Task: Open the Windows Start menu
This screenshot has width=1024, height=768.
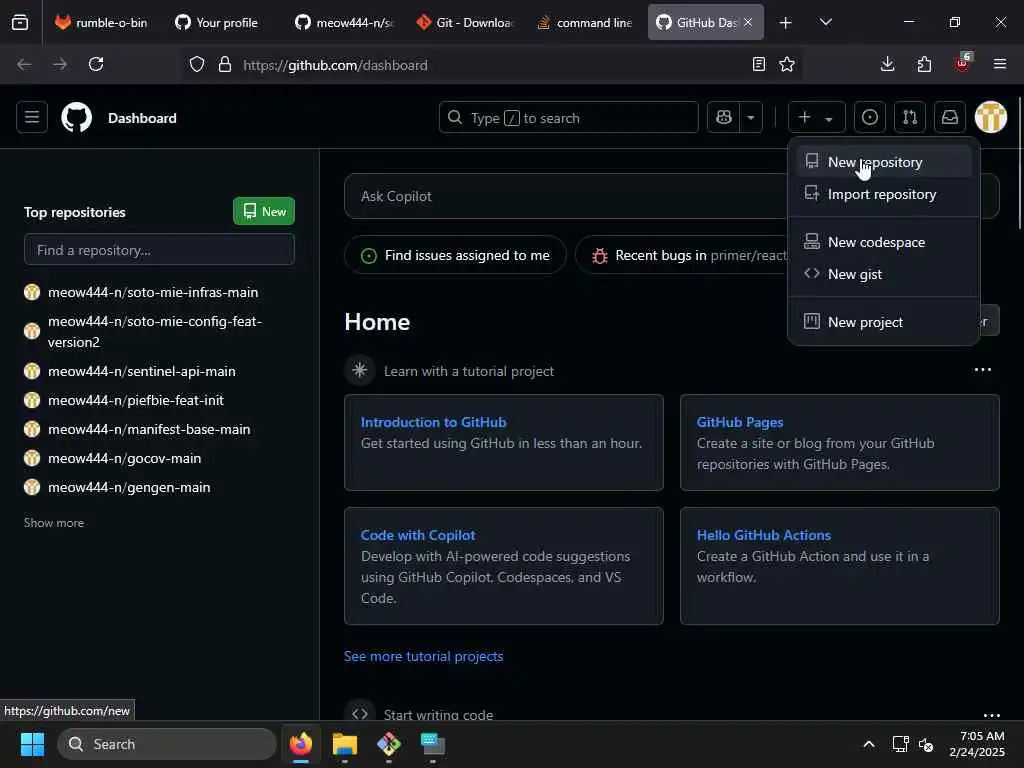Action: point(32,744)
